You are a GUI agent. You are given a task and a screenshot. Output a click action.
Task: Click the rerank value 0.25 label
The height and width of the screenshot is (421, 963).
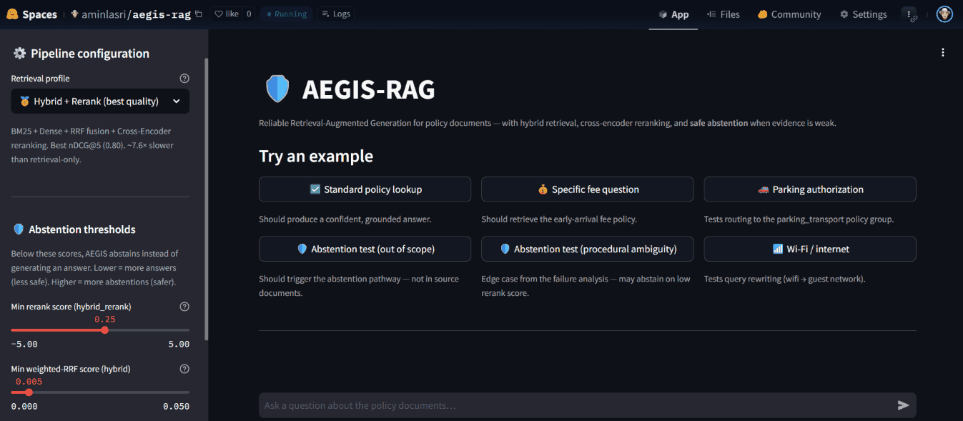point(104,319)
